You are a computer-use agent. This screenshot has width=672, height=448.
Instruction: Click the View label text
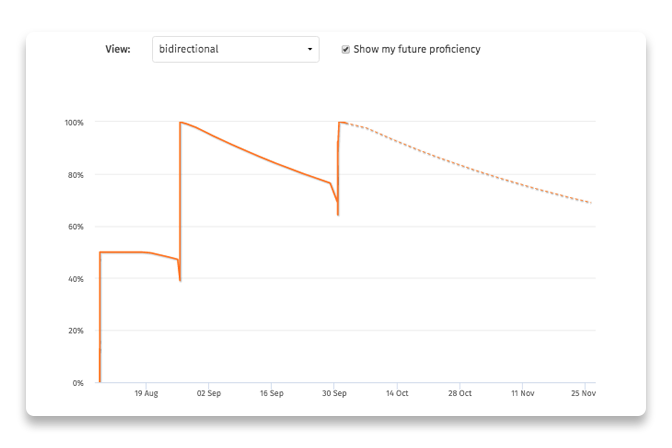click(118, 49)
